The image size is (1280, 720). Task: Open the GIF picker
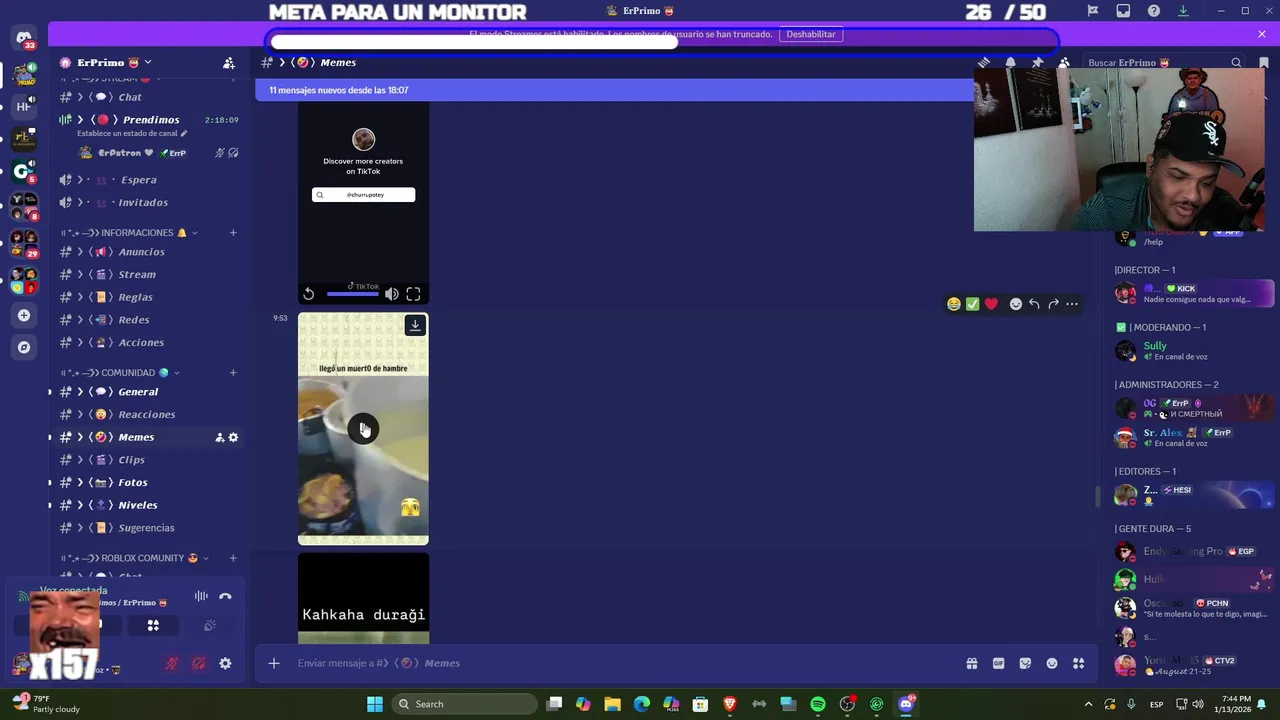(x=998, y=663)
